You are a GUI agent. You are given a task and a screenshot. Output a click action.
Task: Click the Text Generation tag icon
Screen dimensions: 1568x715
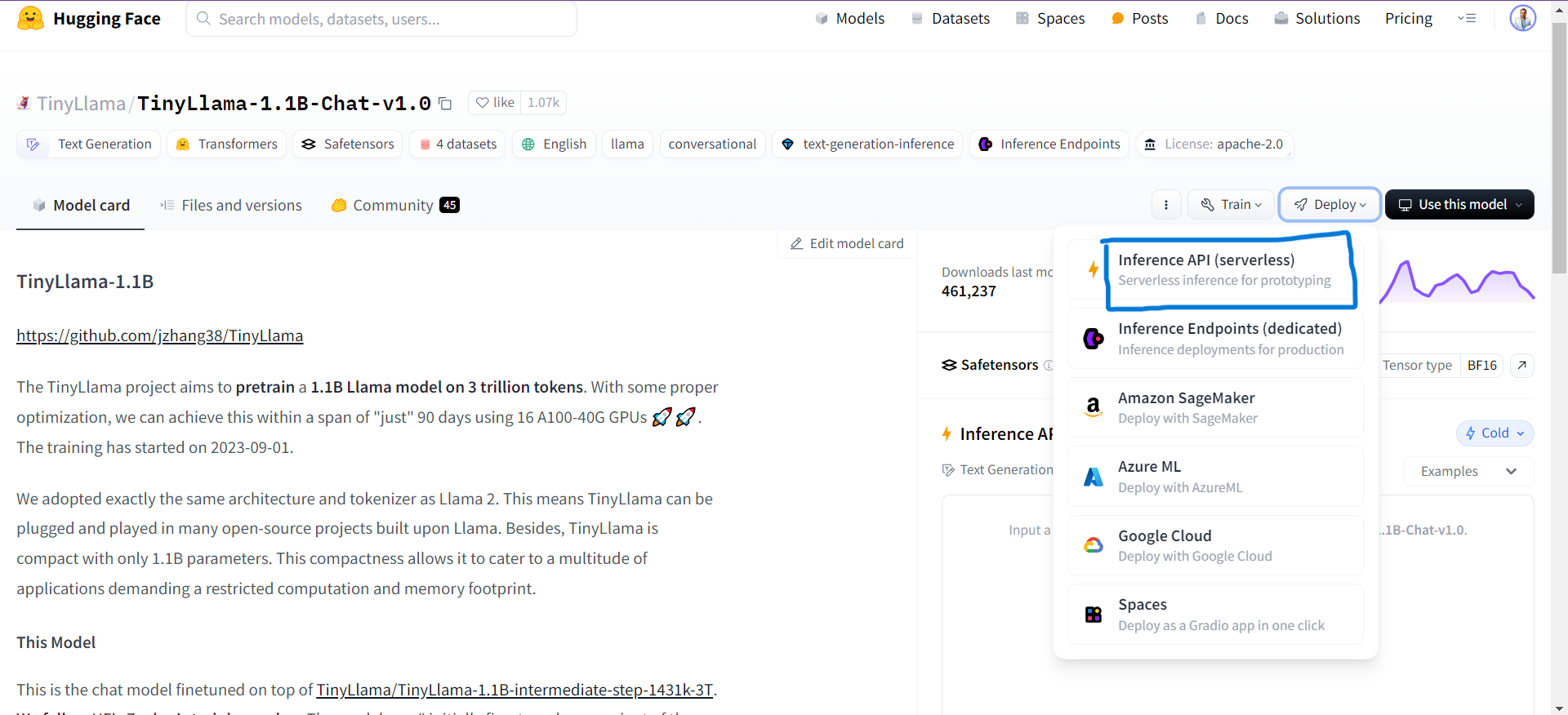point(33,144)
